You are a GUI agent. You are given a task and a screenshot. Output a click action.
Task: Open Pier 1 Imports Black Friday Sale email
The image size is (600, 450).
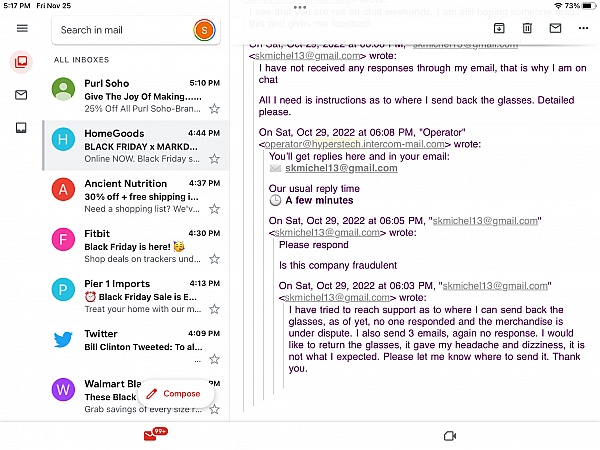coord(136,296)
